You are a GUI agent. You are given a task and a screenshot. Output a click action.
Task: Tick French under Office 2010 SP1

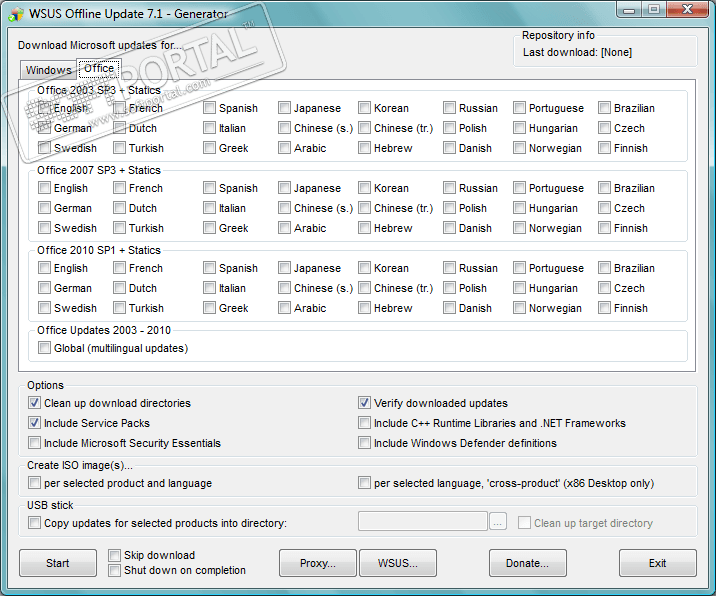(119, 268)
